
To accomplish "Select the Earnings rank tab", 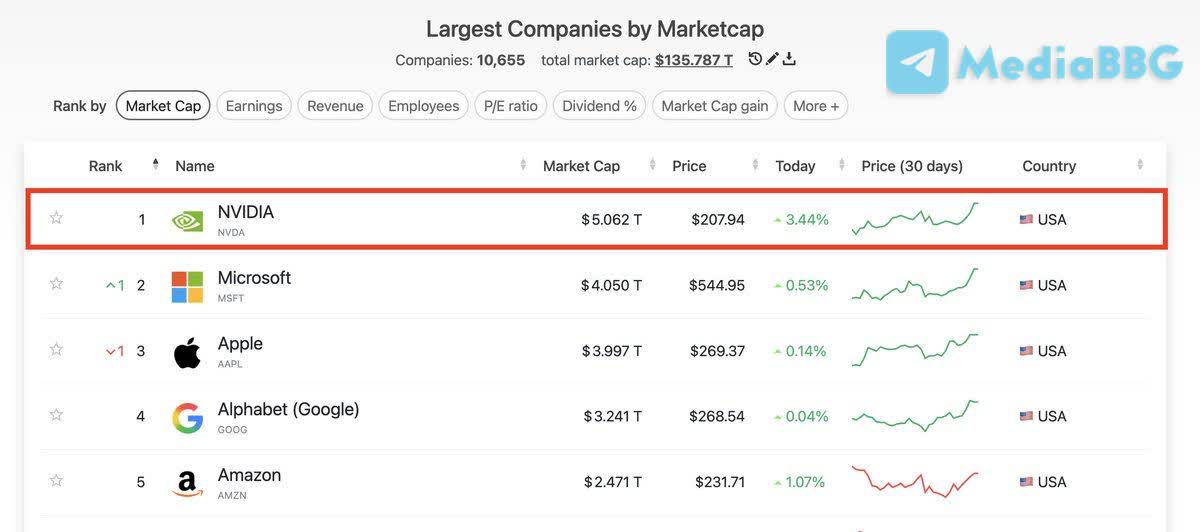I will (254, 106).
